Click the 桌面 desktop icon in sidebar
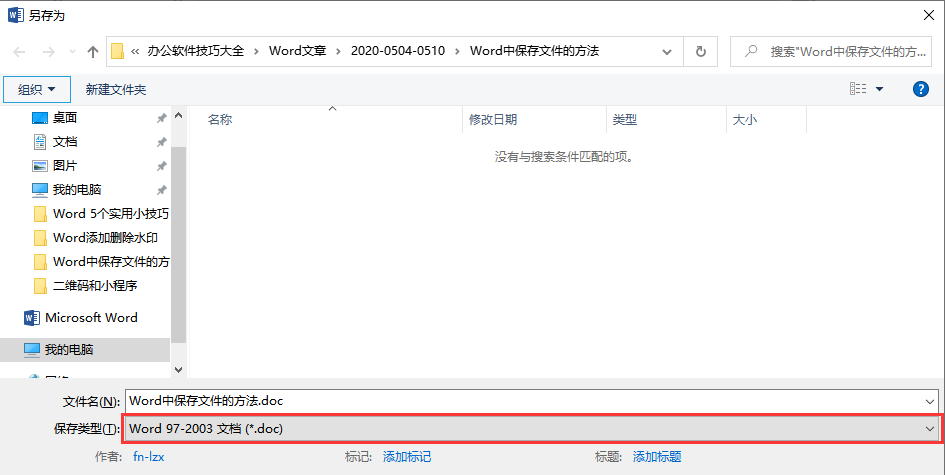Viewport: 946px width, 475px height. pos(39,118)
